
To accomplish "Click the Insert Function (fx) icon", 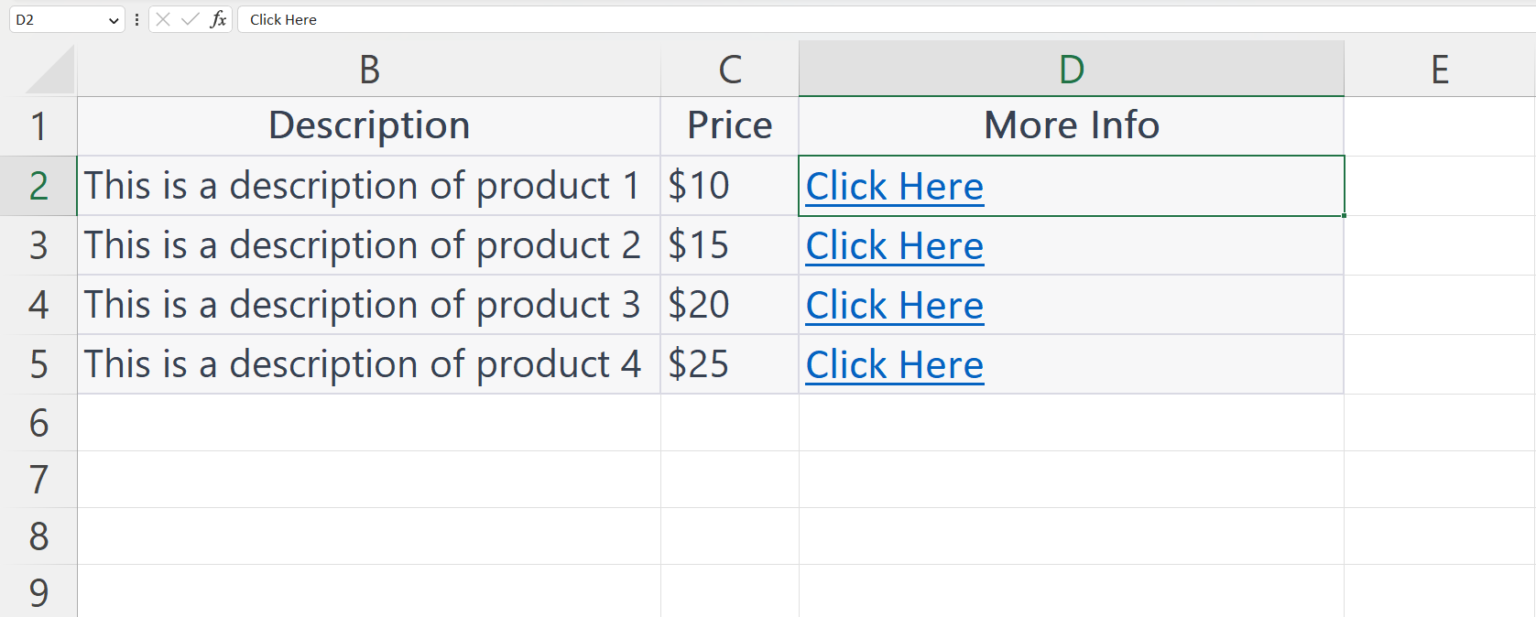I will tap(219, 19).
